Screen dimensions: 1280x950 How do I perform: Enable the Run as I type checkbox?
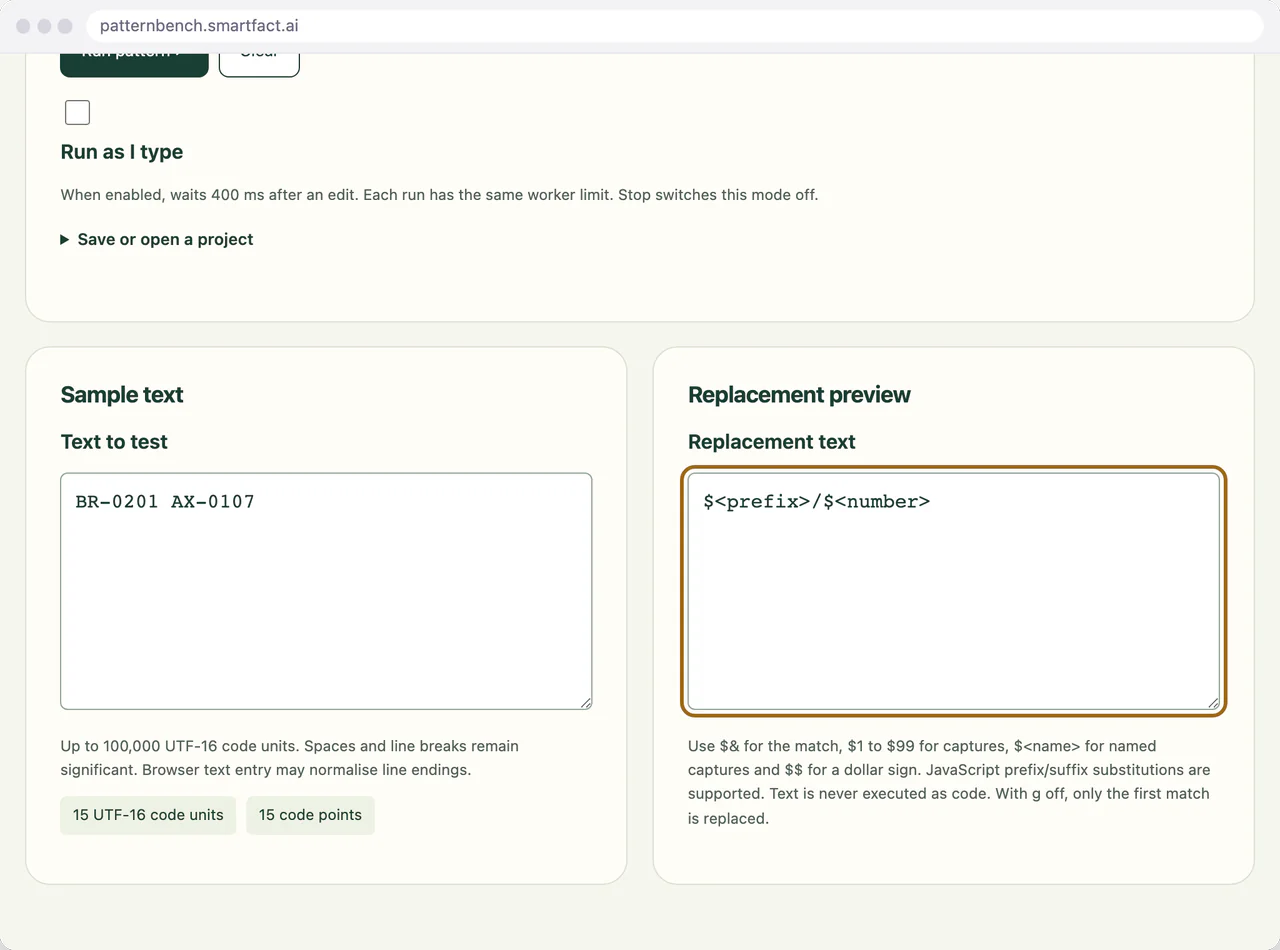coord(77,112)
